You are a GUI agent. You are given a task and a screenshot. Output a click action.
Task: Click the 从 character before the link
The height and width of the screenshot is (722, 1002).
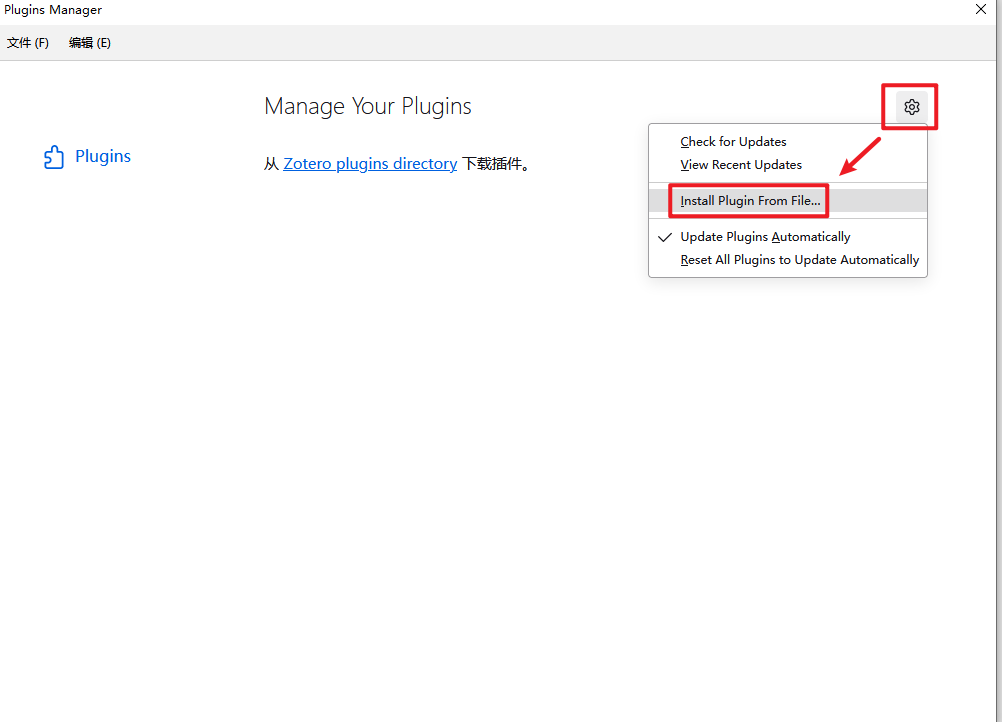[x=271, y=164]
